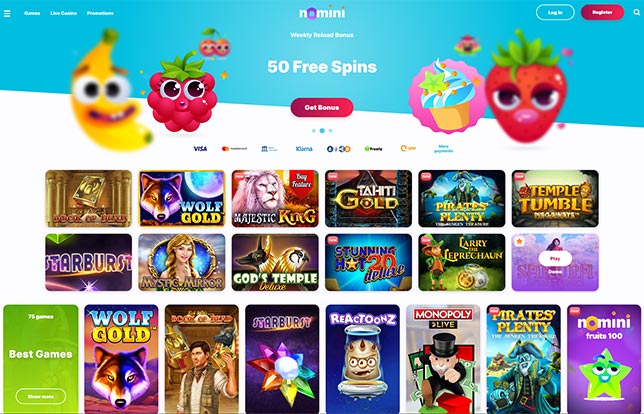Click the Log in button
The height and width of the screenshot is (414, 644).
555,12
